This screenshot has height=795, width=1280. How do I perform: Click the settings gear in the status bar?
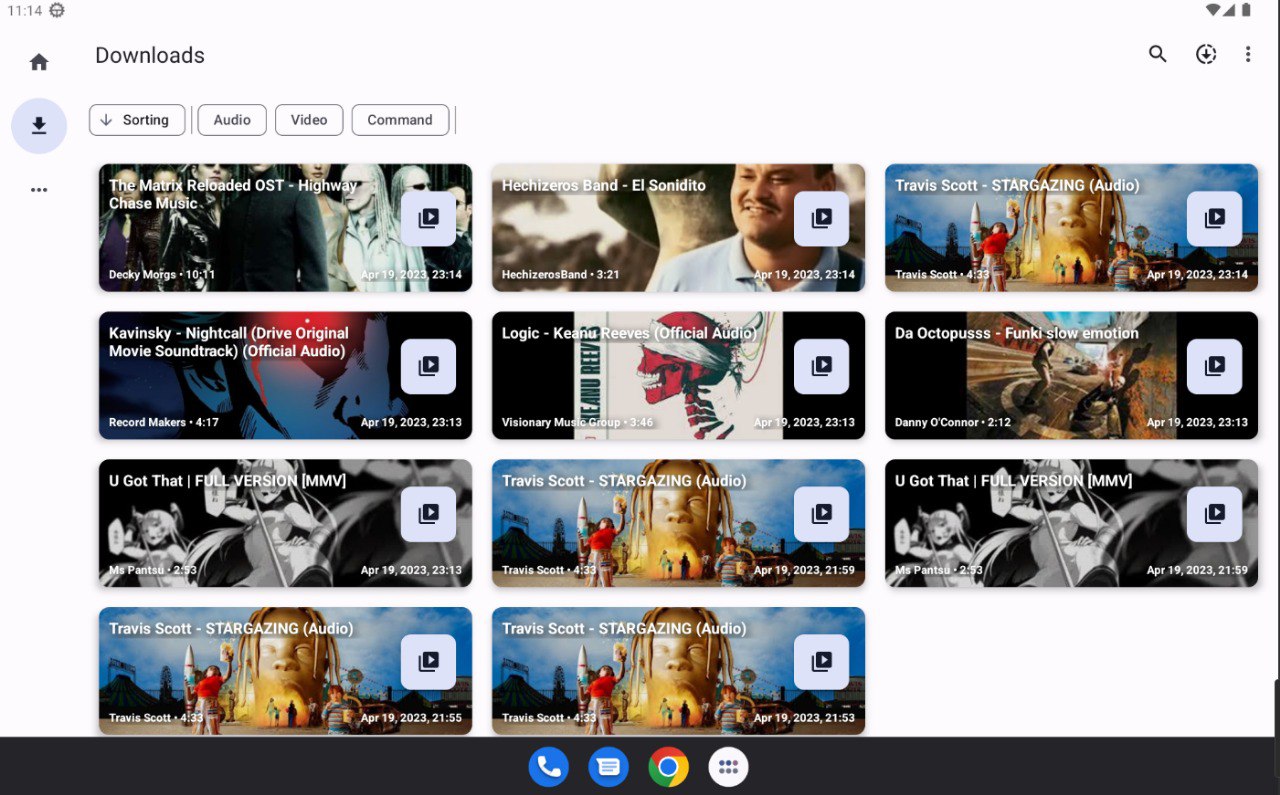pos(57,10)
